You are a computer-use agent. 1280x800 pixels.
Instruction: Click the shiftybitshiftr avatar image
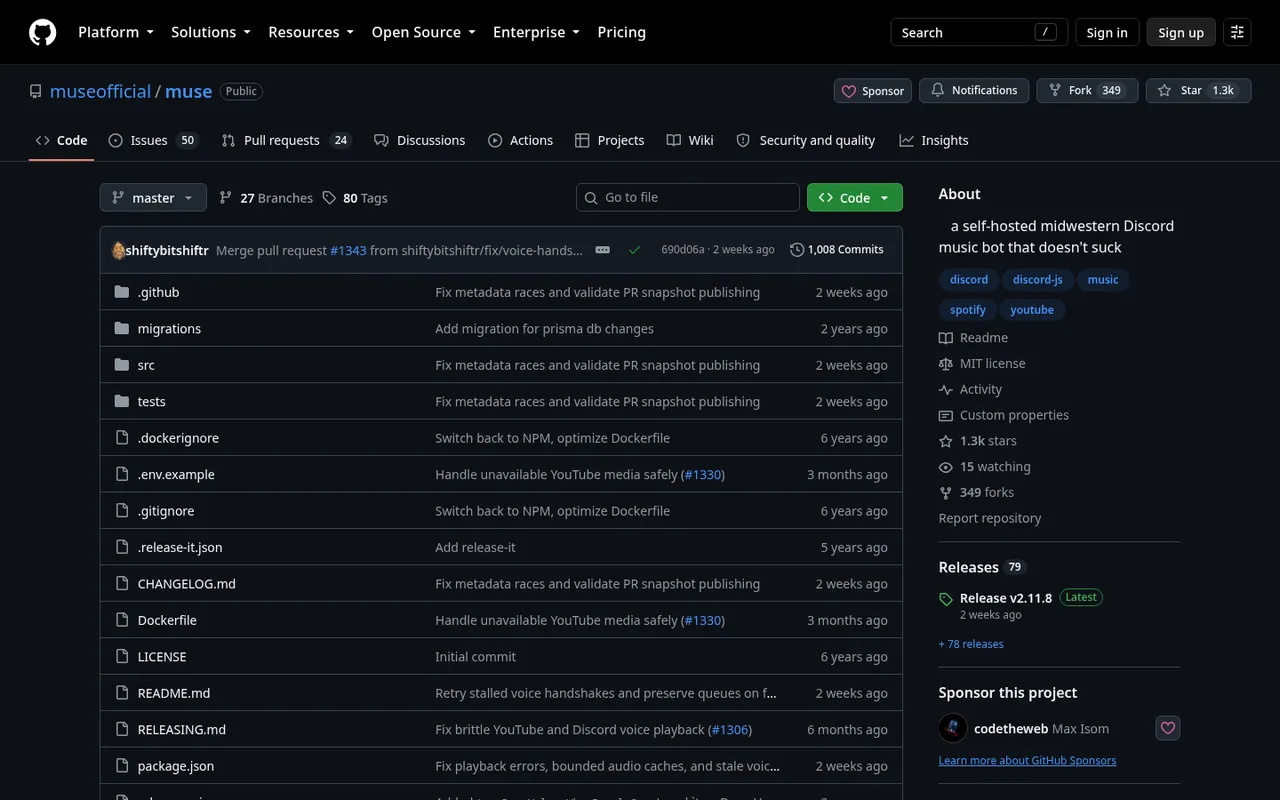coord(118,250)
